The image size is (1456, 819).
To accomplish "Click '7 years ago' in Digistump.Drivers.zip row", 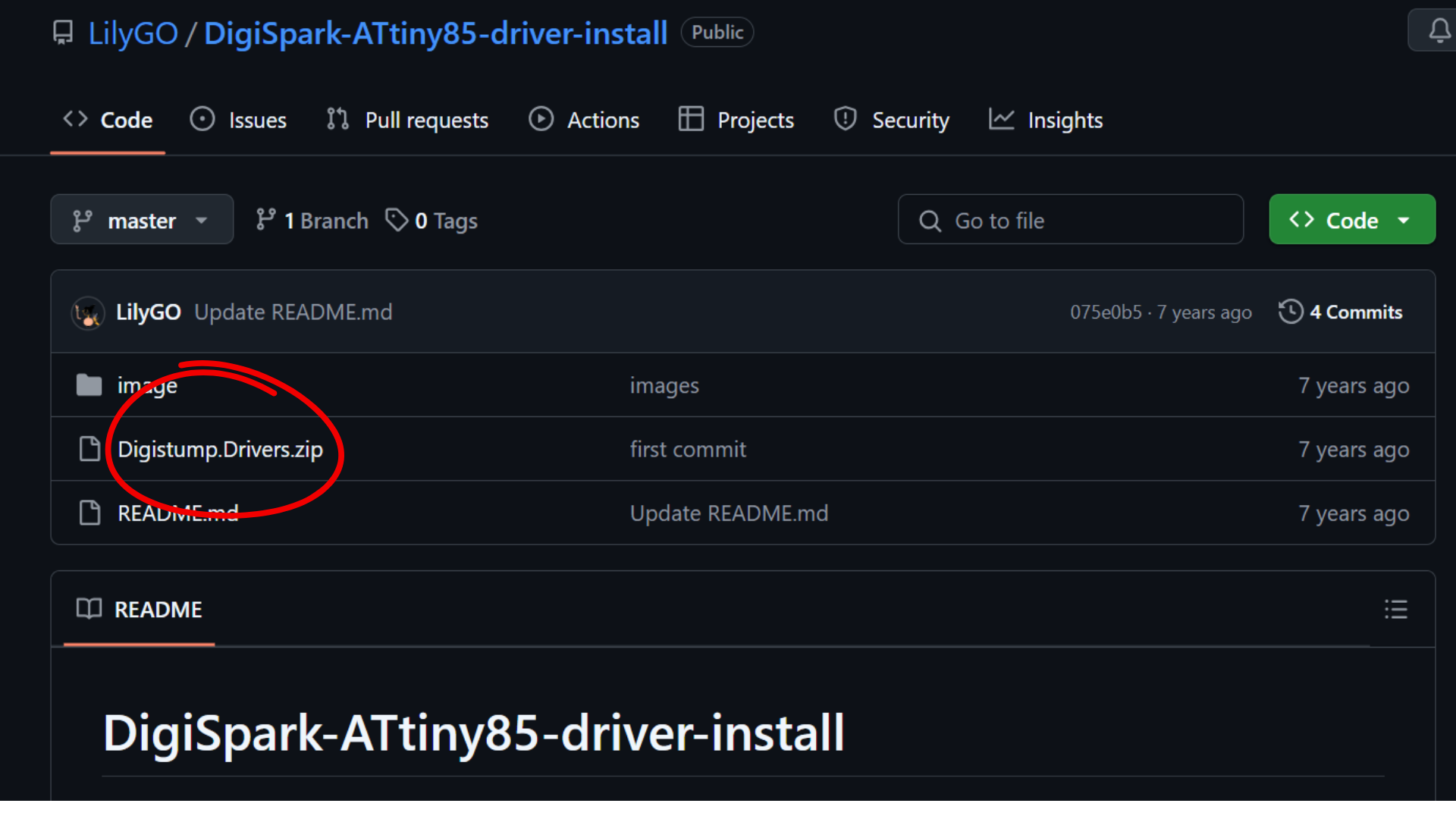I will (1354, 450).
